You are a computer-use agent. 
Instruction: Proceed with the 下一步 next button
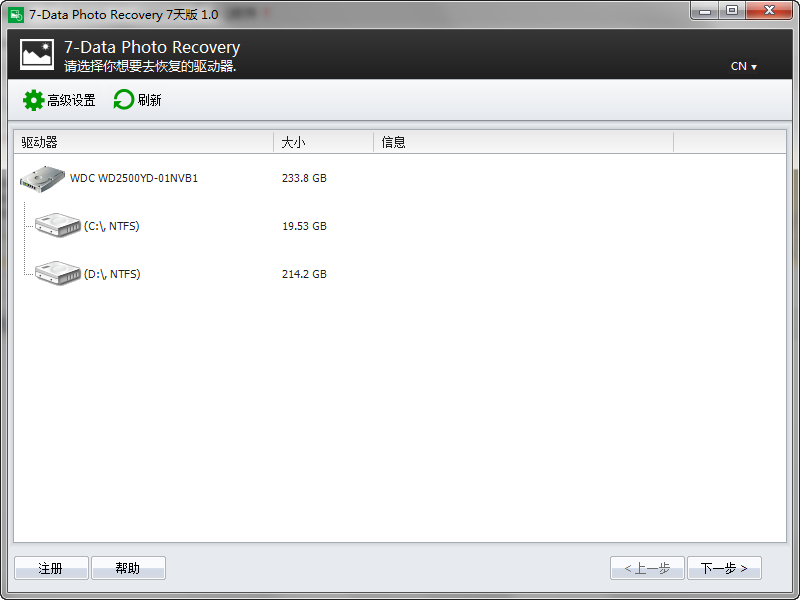click(724, 568)
